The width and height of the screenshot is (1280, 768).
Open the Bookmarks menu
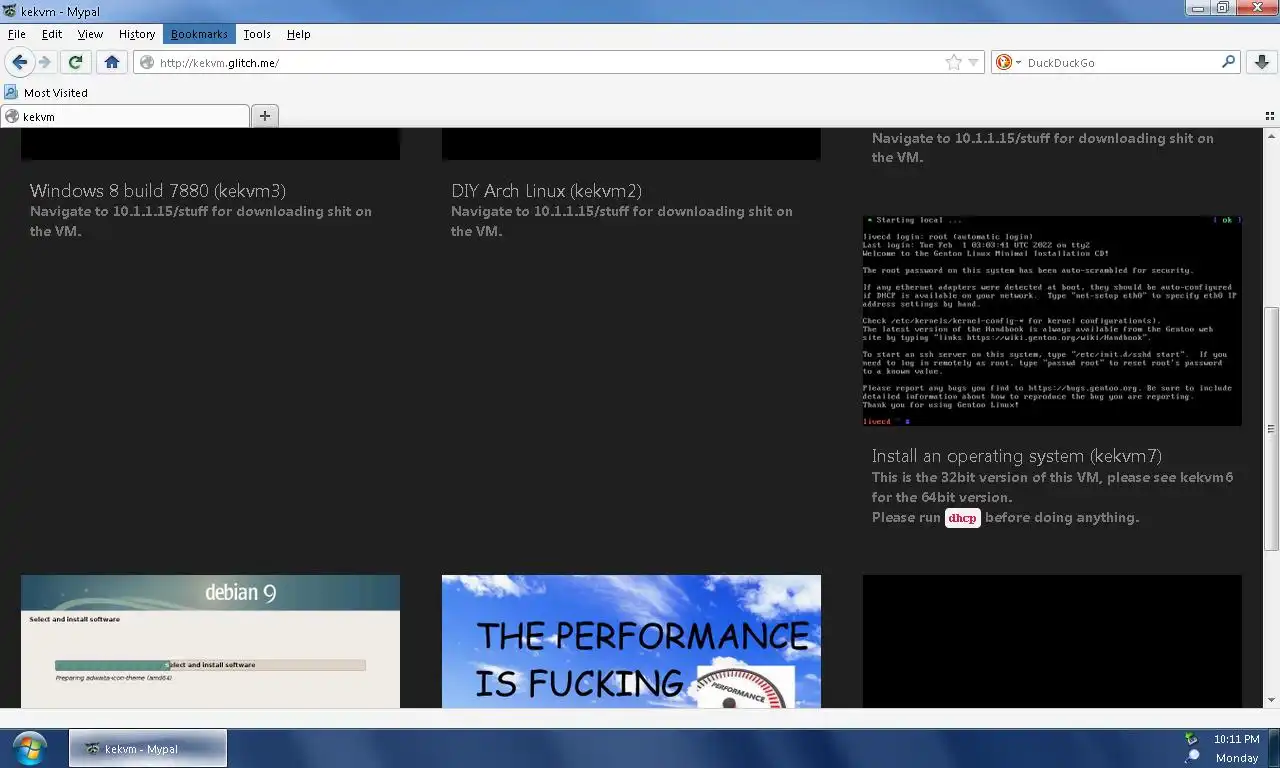[x=199, y=34]
